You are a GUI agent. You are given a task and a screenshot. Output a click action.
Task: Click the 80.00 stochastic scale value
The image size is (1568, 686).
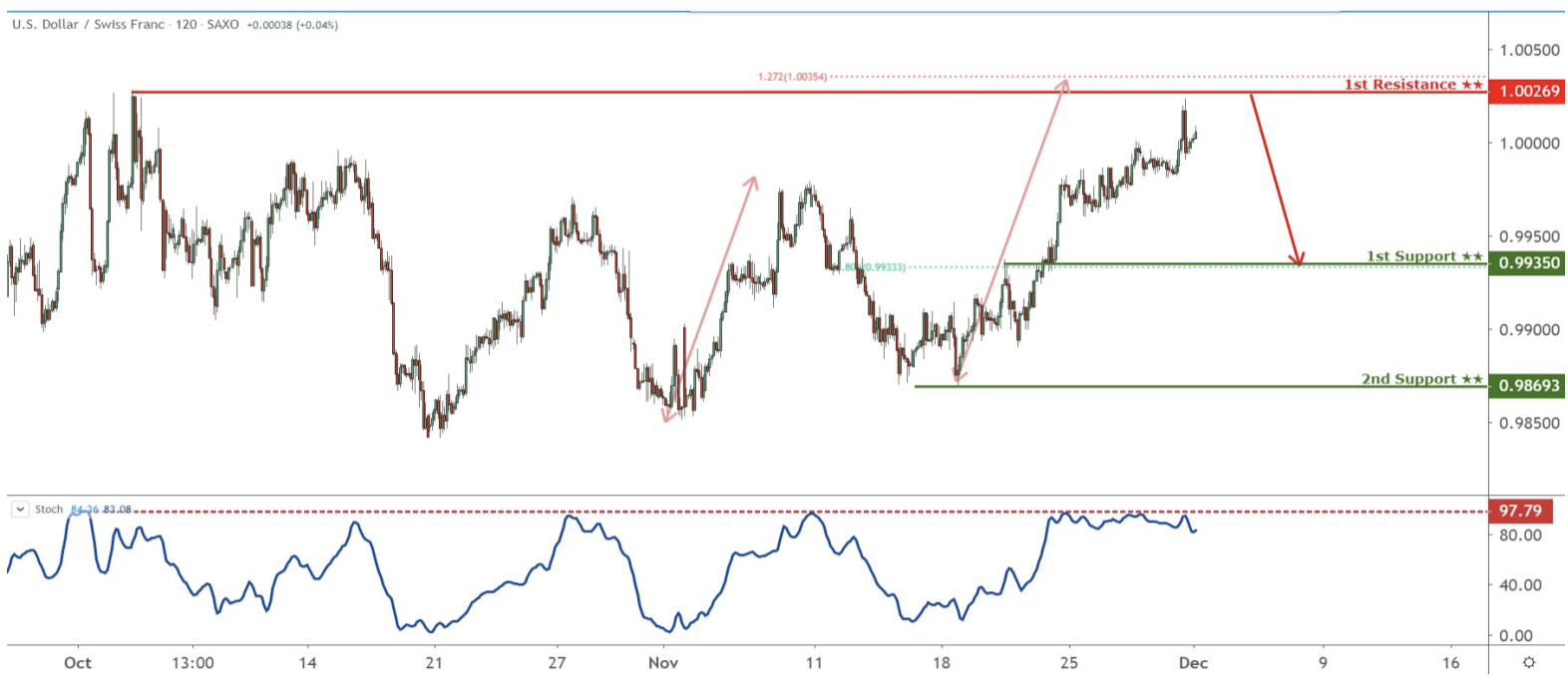[1521, 535]
